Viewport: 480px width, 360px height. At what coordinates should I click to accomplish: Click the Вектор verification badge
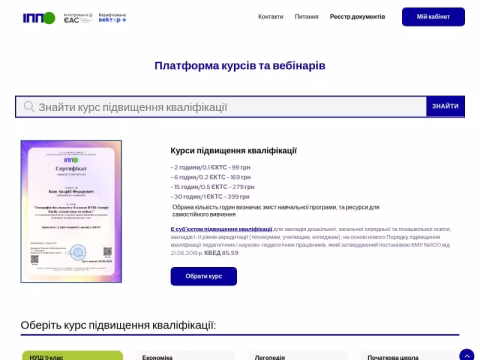tap(112, 18)
